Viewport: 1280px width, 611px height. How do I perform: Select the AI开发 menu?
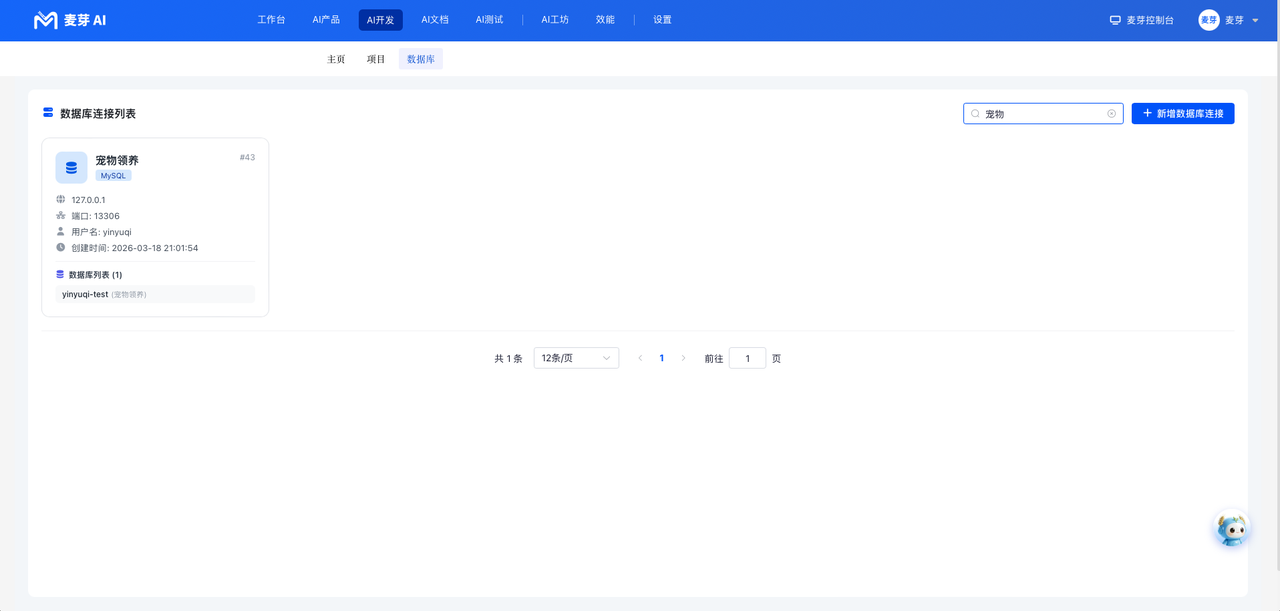pyautogui.click(x=381, y=20)
